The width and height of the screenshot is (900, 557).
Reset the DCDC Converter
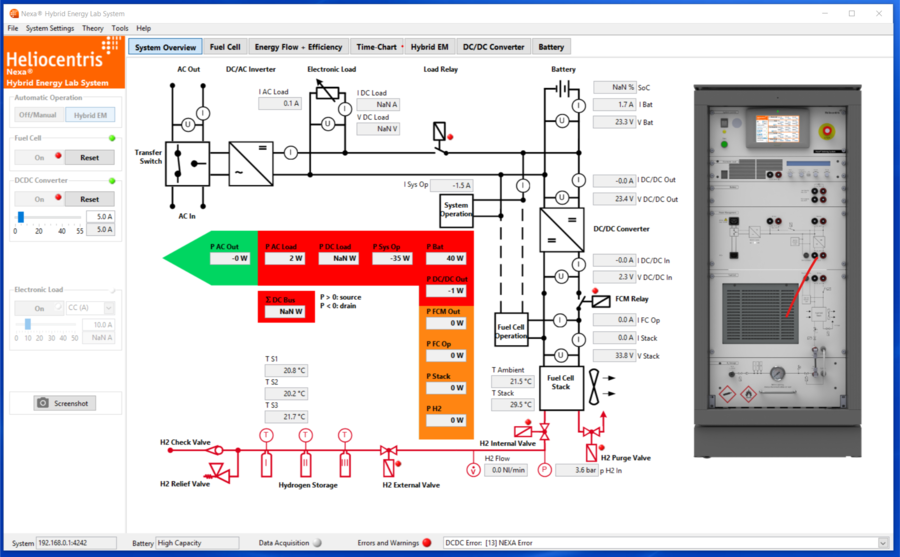click(90, 199)
